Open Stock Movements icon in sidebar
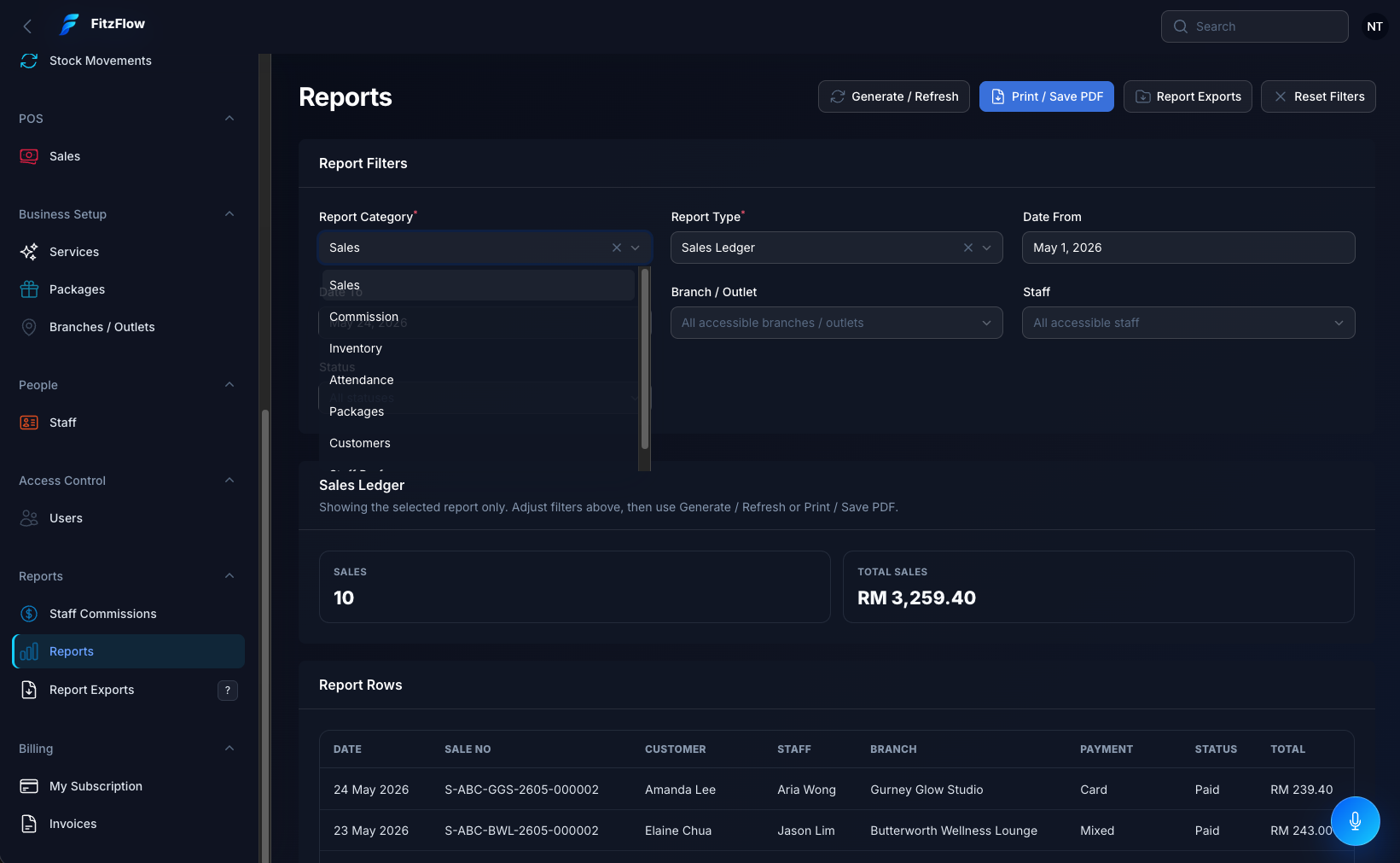This screenshot has height=863, width=1400. point(29,61)
